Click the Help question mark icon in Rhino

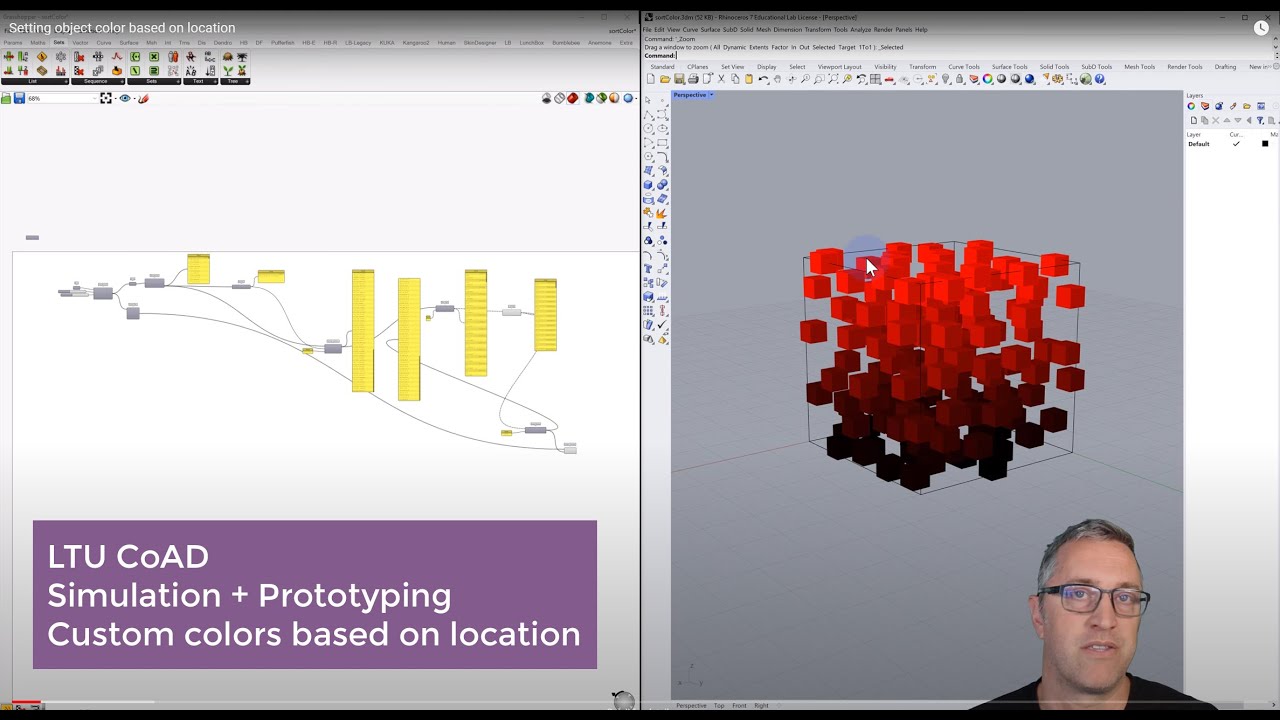[1099, 79]
